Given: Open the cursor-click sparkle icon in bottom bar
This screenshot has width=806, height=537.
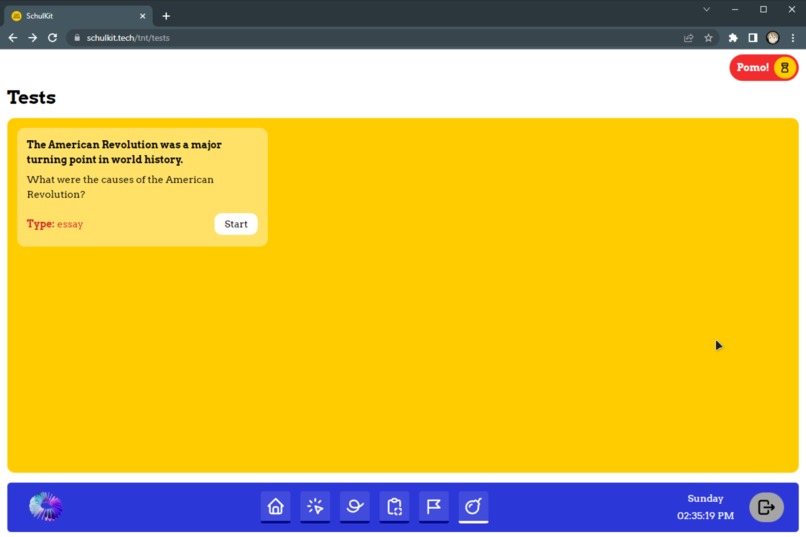Looking at the screenshot, I should pos(315,507).
